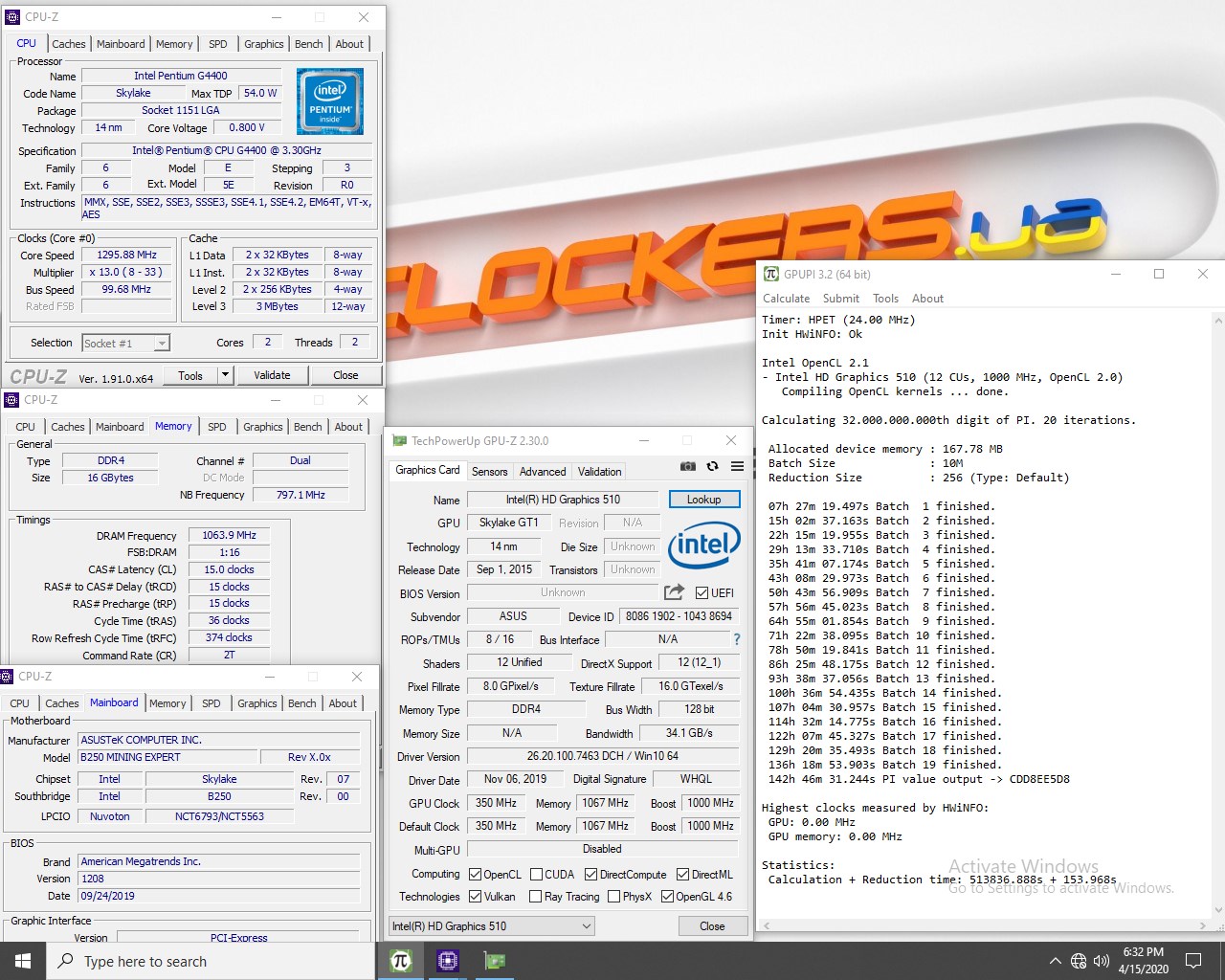Image resolution: width=1225 pixels, height=980 pixels.
Task: Click the GPU name Intel(R) HD Graphics 510 field
Action: click(563, 500)
